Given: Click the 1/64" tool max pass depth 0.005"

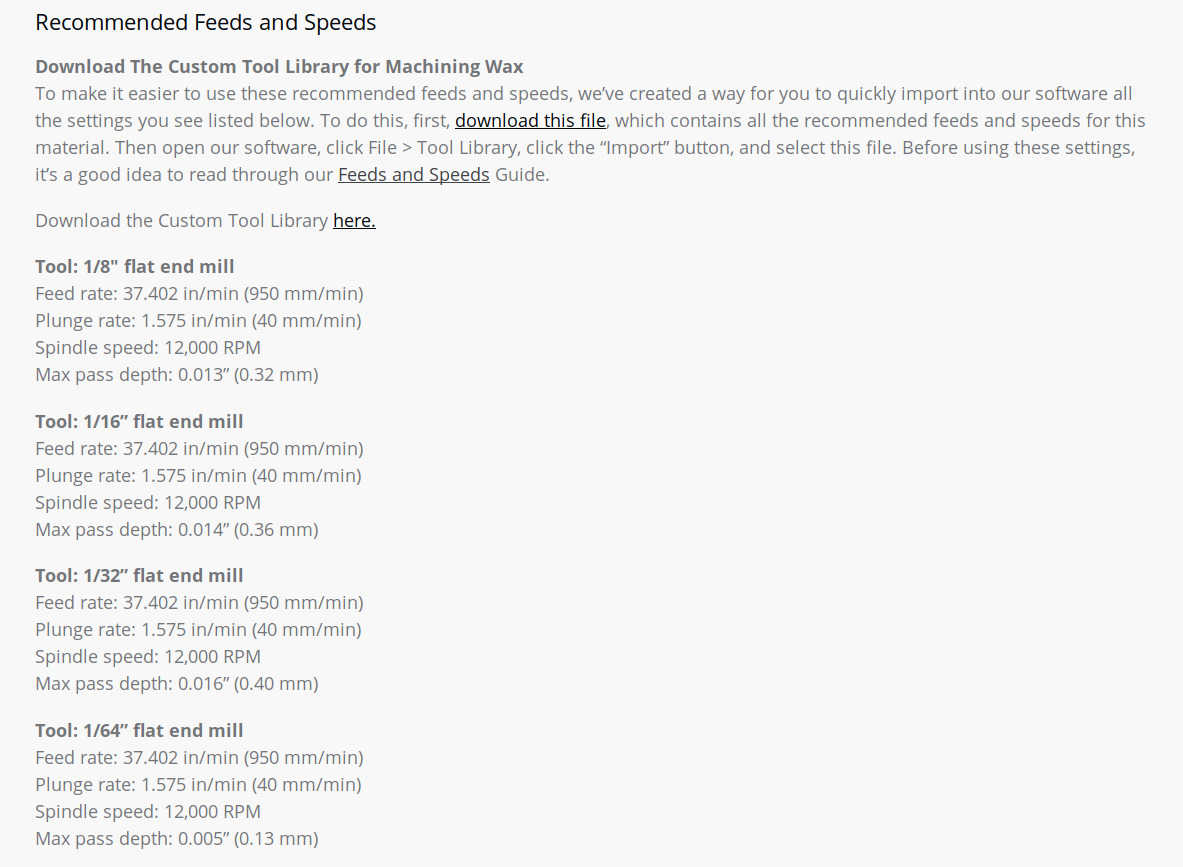Looking at the screenshot, I should pos(177,838).
